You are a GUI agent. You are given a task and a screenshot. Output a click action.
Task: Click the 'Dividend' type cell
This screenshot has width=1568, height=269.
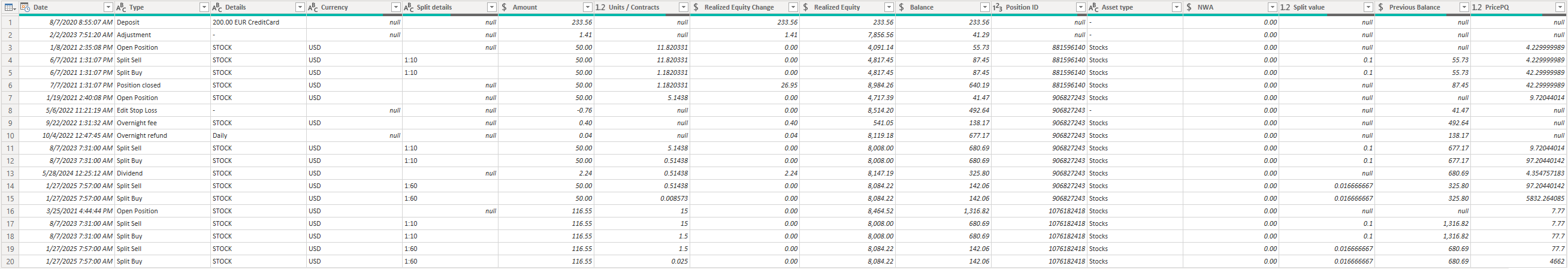[x=162, y=173]
